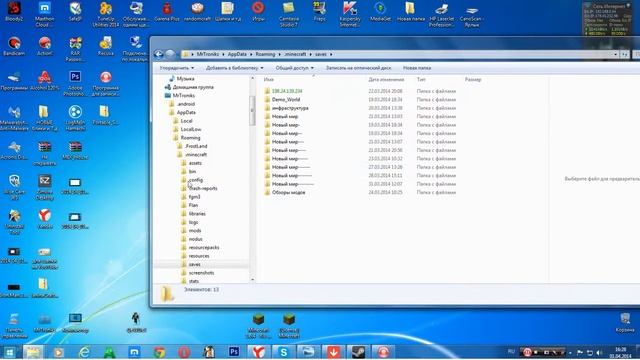
Task: Click the Windows Start button
Action: [9, 352]
